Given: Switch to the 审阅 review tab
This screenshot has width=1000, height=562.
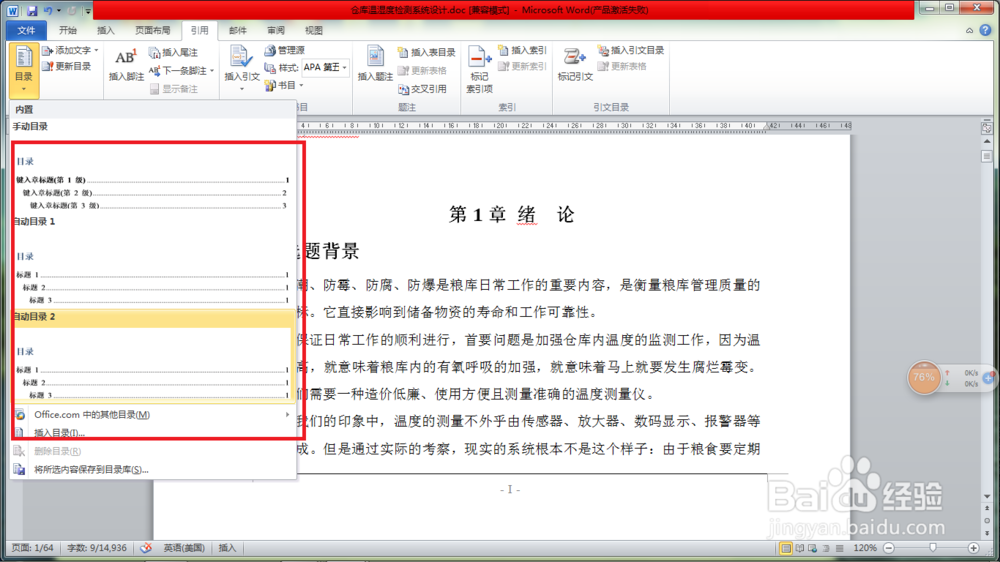Looking at the screenshot, I should [276, 30].
